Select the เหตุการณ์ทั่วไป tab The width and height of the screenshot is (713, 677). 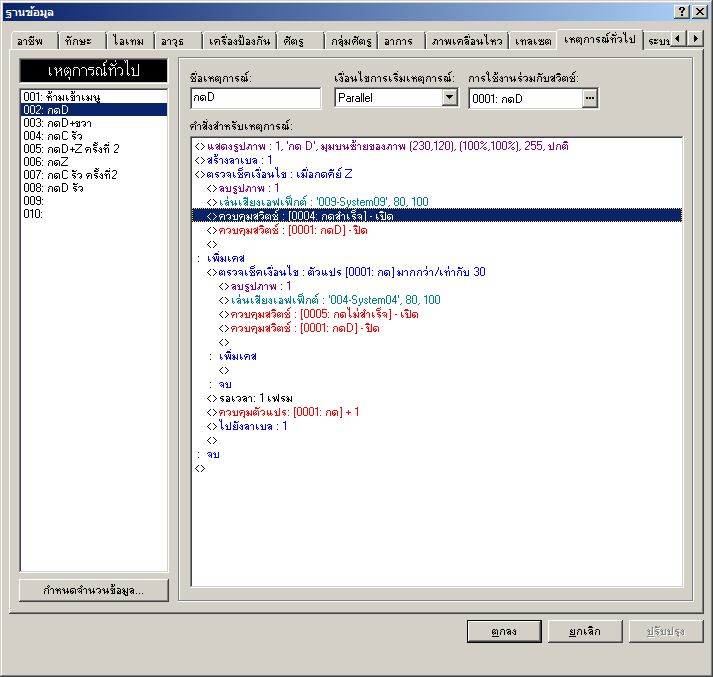[x=599, y=39]
